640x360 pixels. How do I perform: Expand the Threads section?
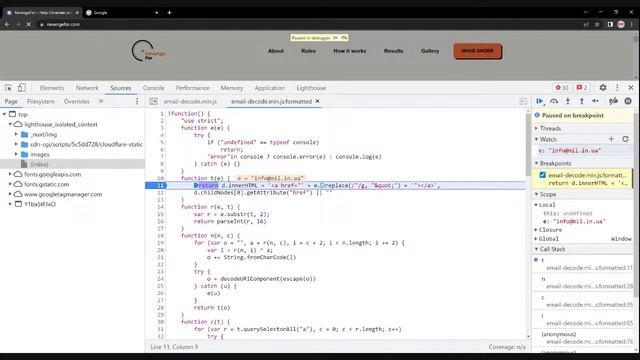(x=536, y=128)
